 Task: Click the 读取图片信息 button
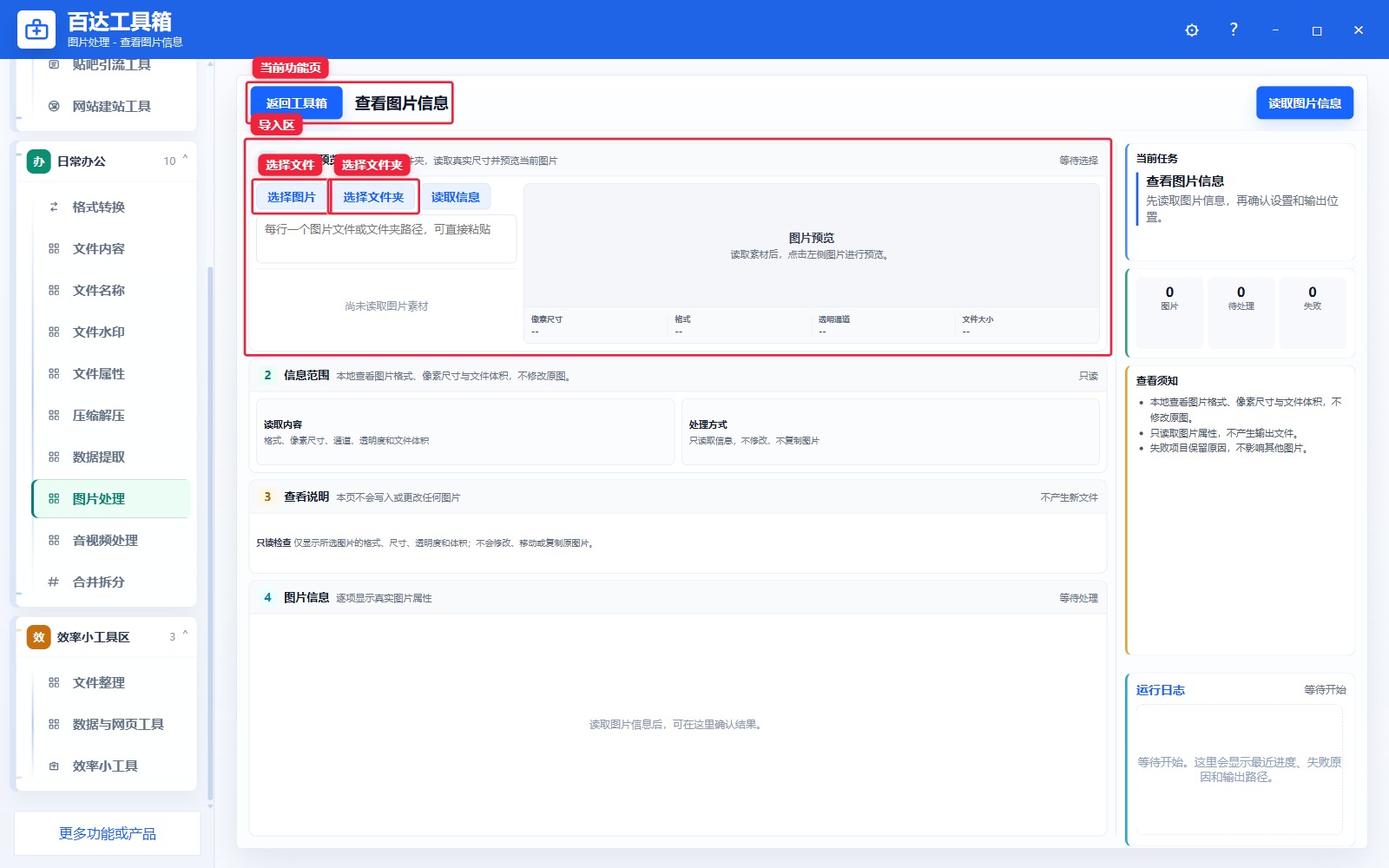pos(1305,103)
